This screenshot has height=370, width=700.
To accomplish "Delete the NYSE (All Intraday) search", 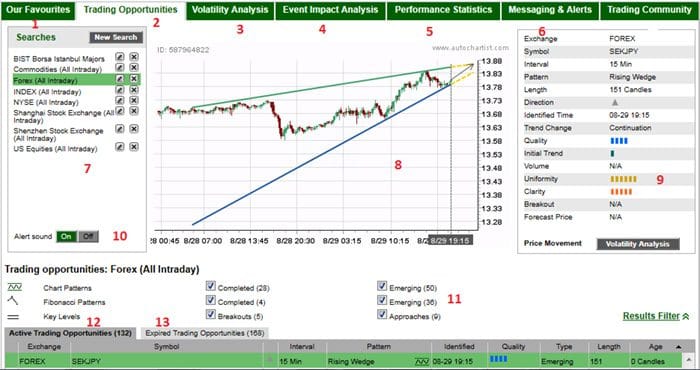I will pyautogui.click(x=134, y=100).
